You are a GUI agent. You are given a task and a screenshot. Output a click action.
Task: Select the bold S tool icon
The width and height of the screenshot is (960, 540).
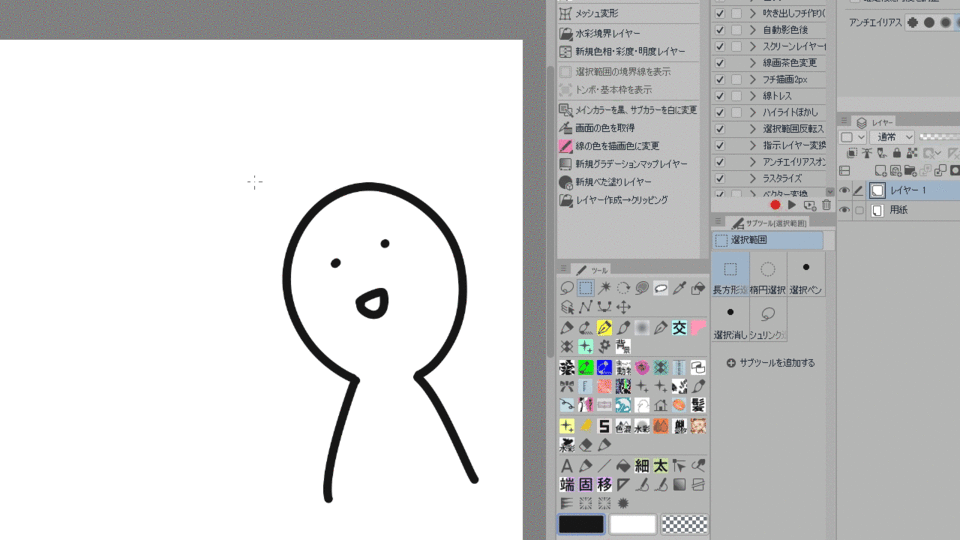coord(604,426)
